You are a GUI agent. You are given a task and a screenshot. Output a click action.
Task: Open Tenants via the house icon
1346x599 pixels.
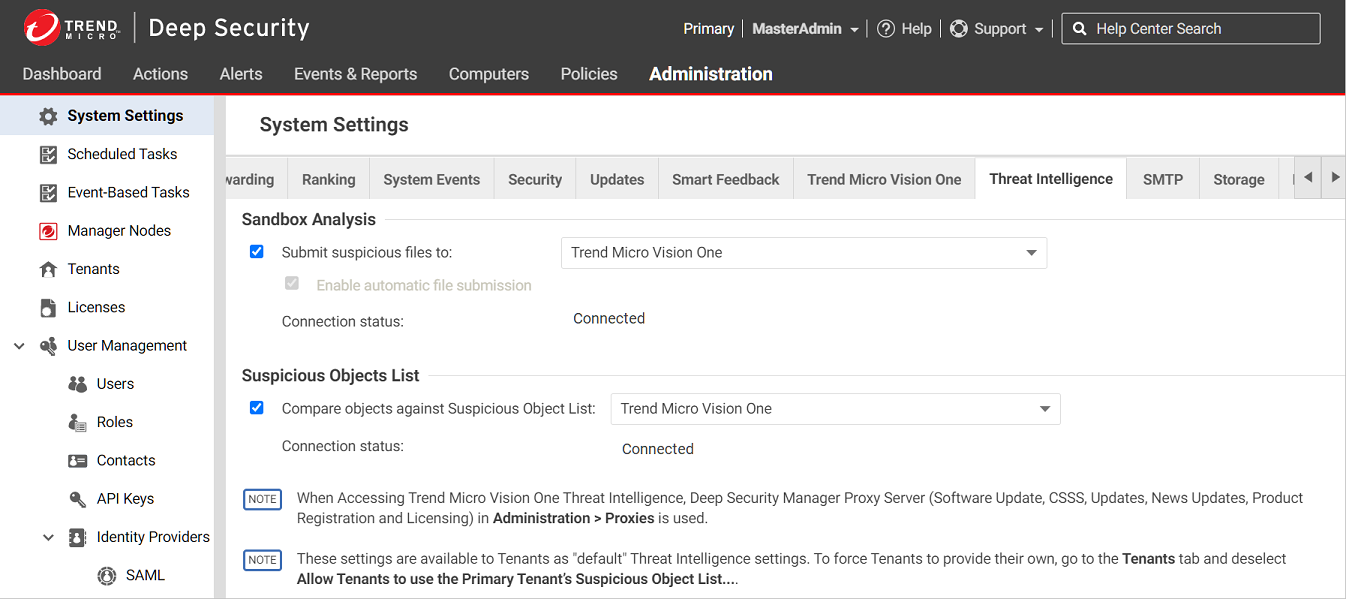coord(48,269)
